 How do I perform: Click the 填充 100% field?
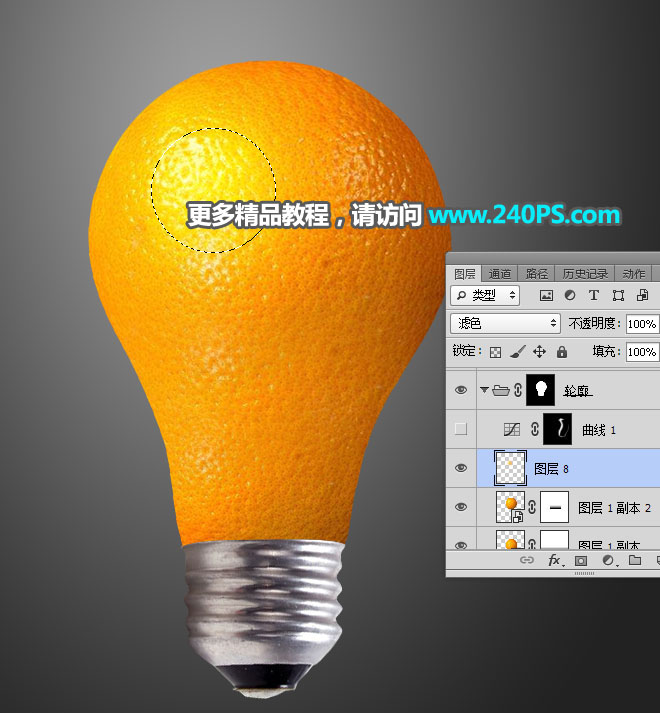(x=642, y=352)
